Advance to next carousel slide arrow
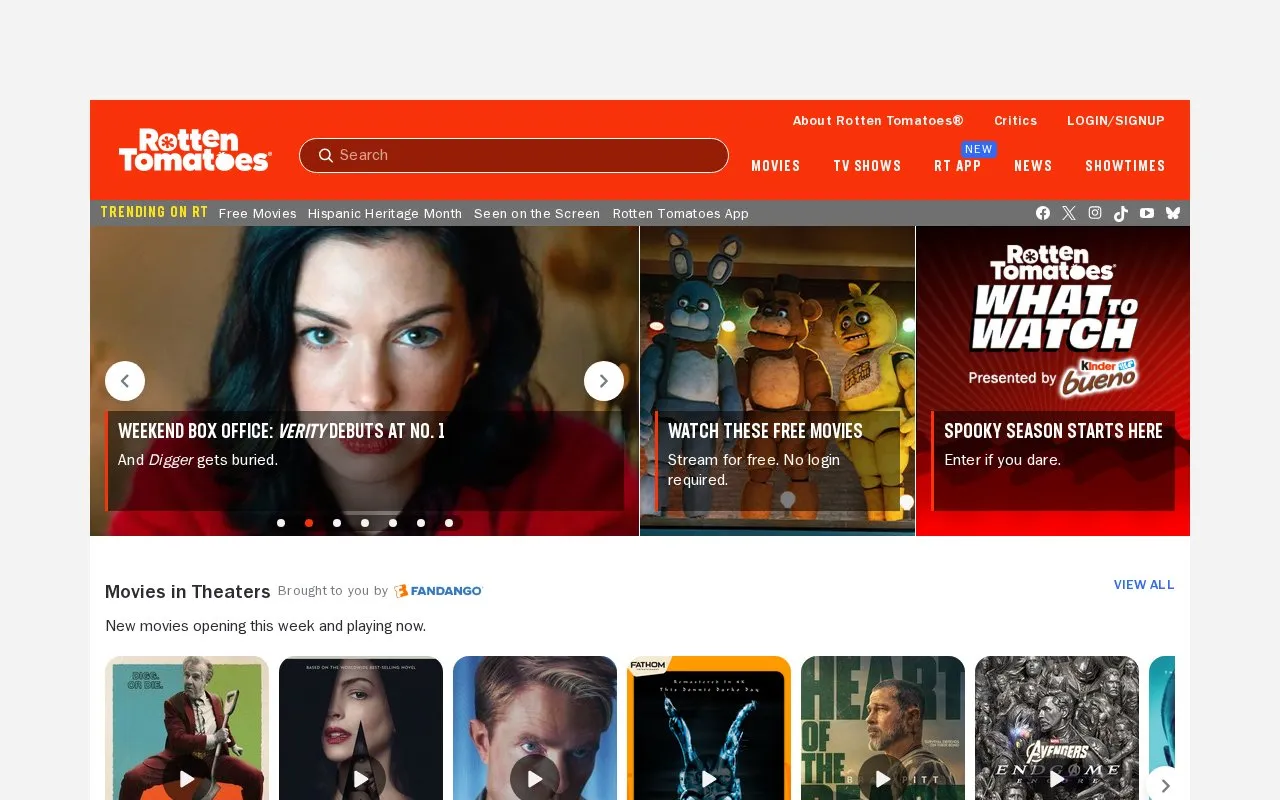1280x800 pixels. (604, 381)
